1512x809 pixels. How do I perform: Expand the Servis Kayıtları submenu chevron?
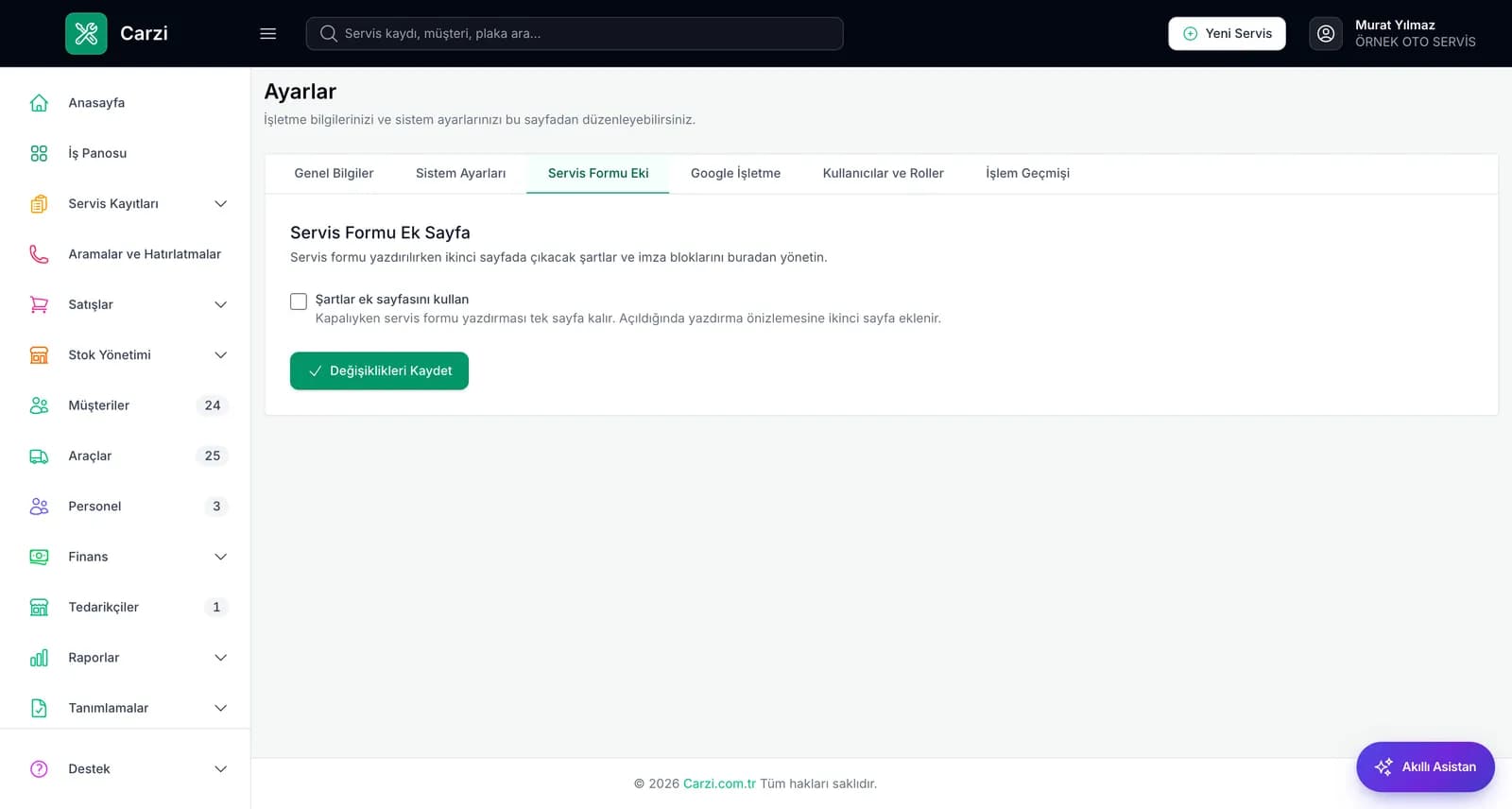[220, 203]
